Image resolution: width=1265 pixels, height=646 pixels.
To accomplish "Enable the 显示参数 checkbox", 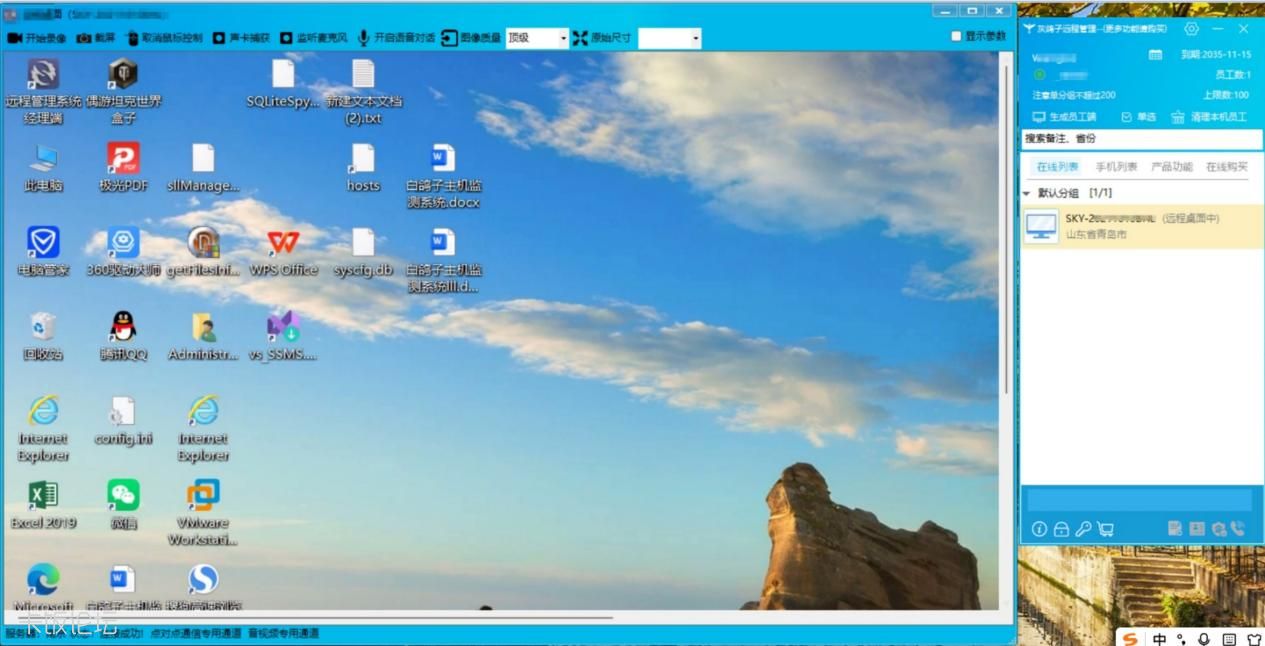I will (957, 37).
